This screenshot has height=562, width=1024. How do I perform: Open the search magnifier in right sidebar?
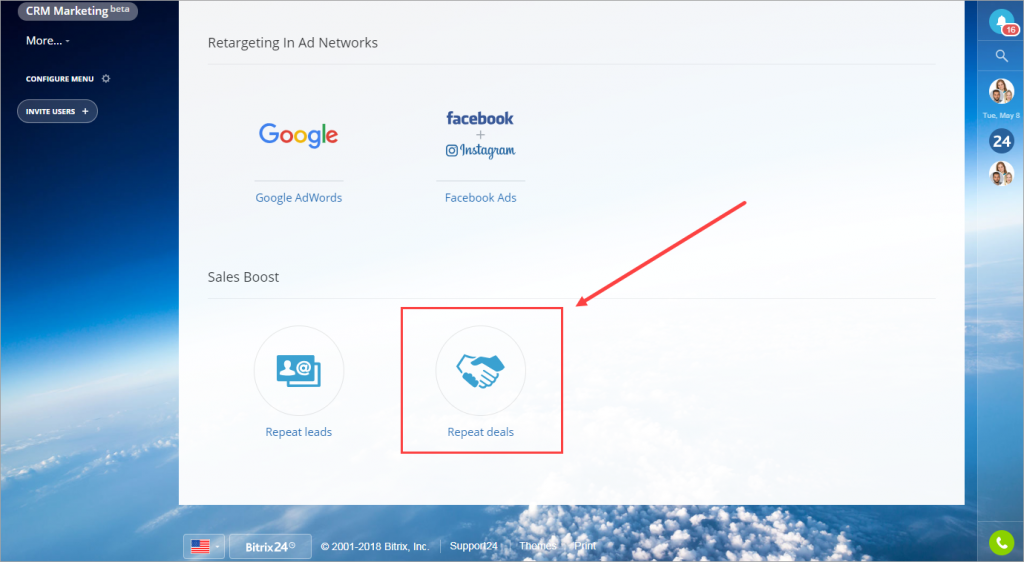[x=1002, y=56]
